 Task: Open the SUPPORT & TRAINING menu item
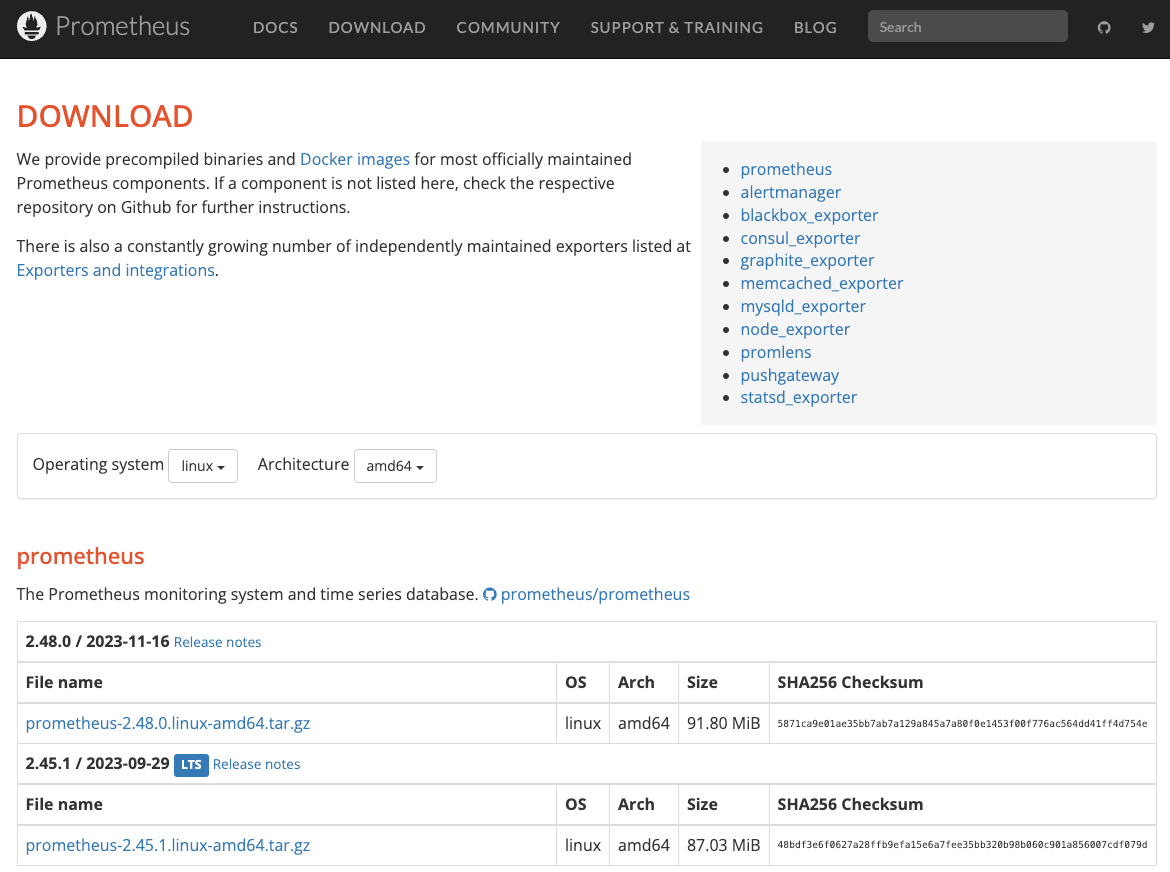click(677, 28)
